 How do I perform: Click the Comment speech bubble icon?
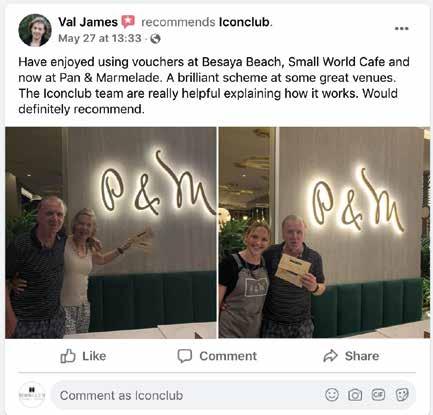pyautogui.click(x=185, y=356)
